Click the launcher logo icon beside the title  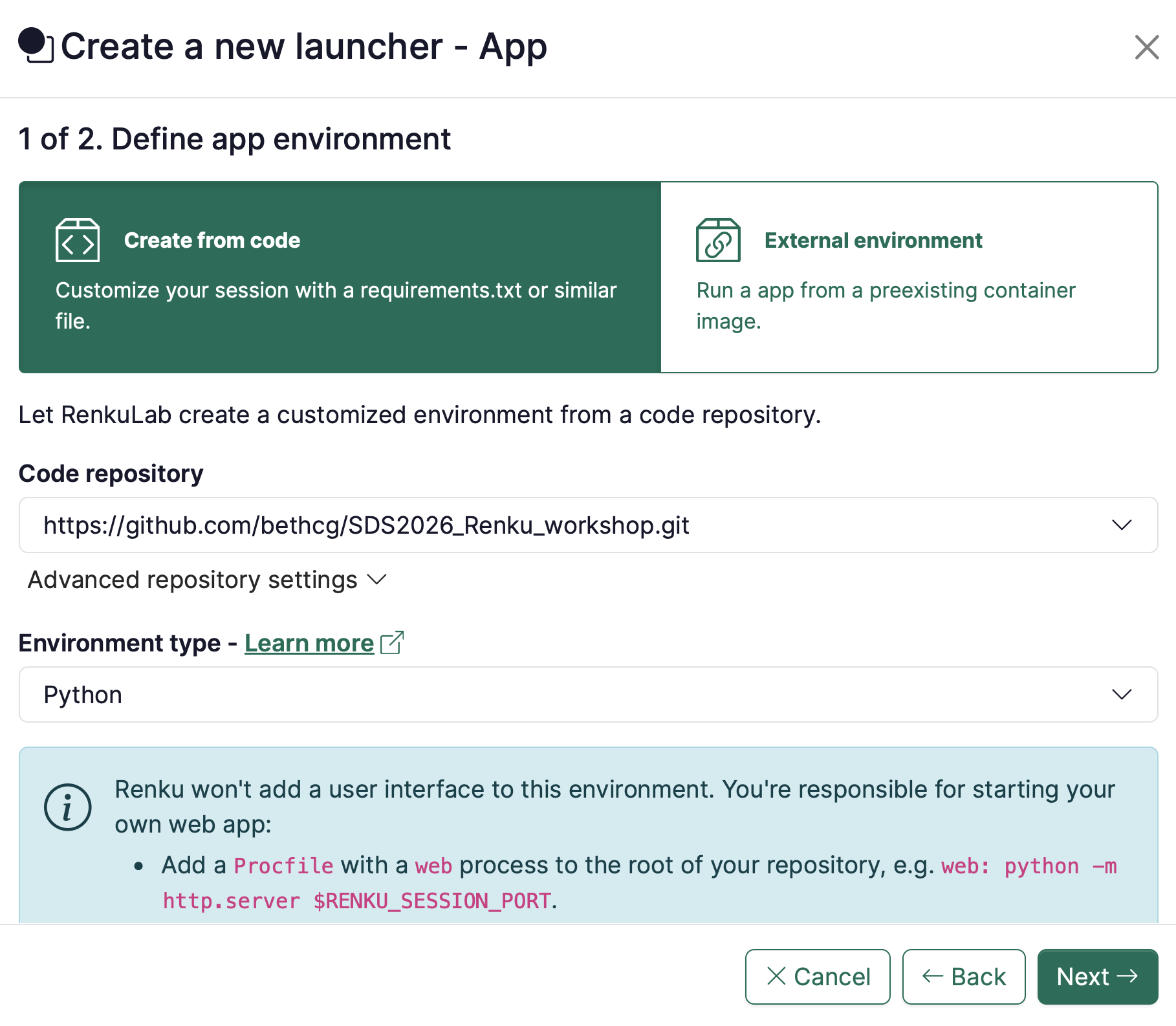[x=36, y=45]
